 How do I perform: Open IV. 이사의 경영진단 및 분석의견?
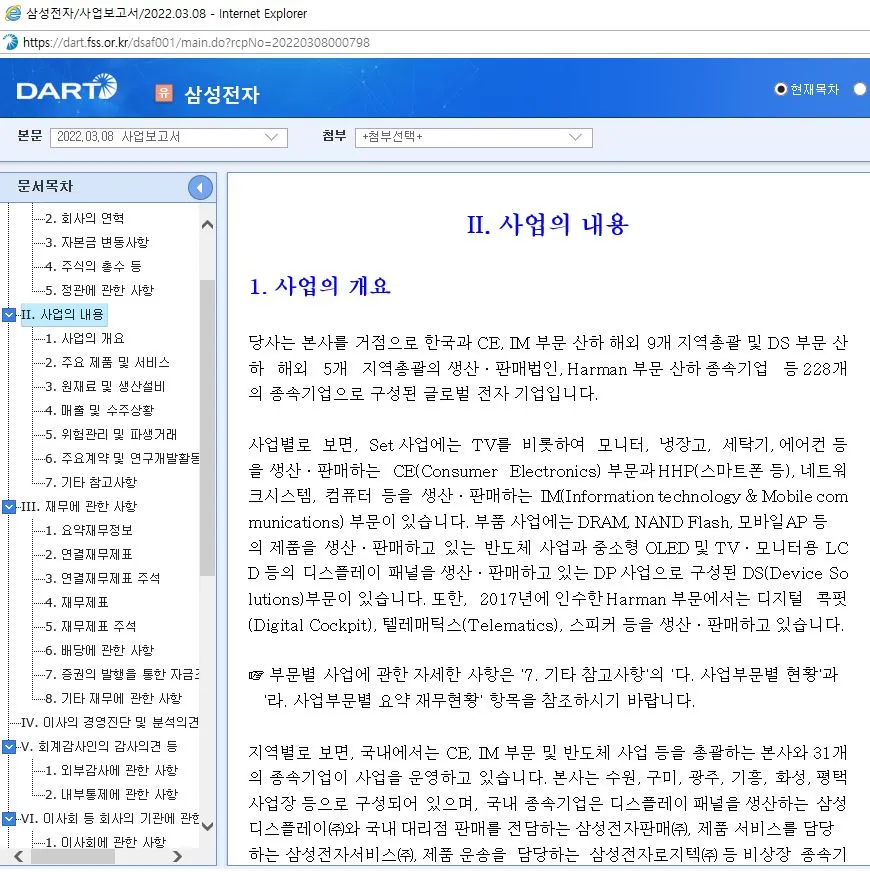pos(110,722)
